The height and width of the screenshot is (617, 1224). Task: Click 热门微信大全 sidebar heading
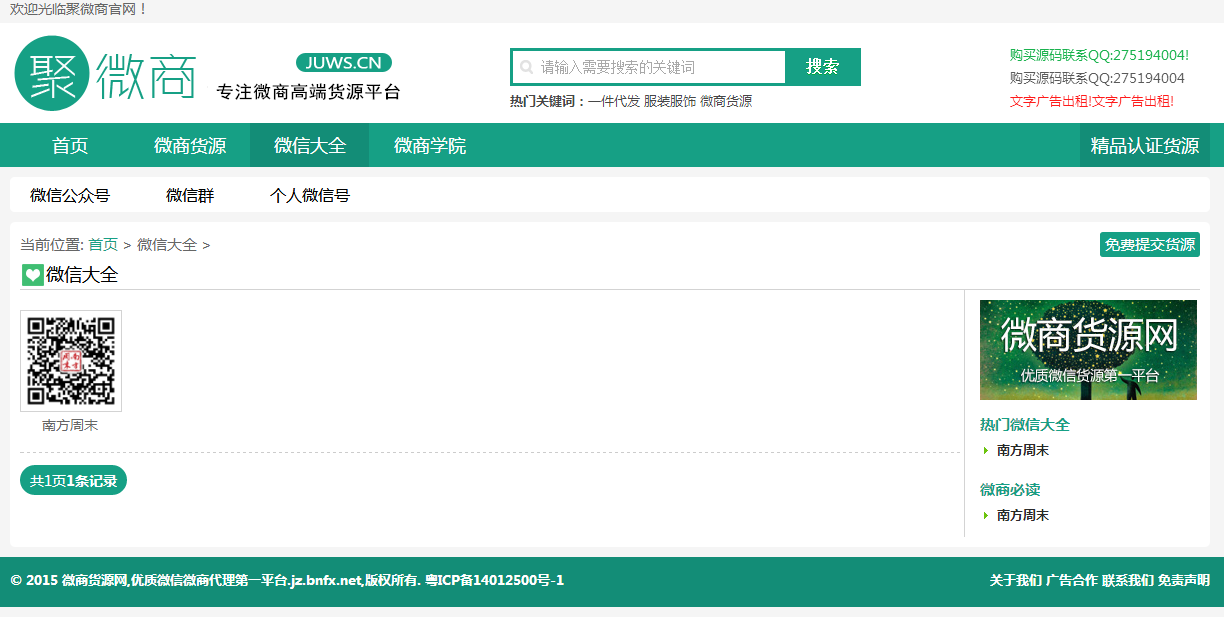(x=1025, y=425)
